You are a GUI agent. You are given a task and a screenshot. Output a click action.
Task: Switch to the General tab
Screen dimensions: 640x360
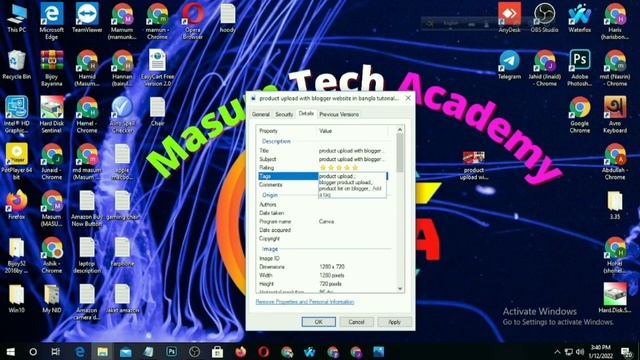(261, 114)
